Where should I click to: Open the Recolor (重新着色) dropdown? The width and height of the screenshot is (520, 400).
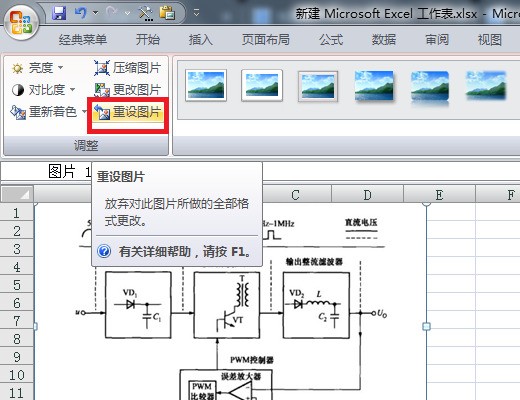48,112
